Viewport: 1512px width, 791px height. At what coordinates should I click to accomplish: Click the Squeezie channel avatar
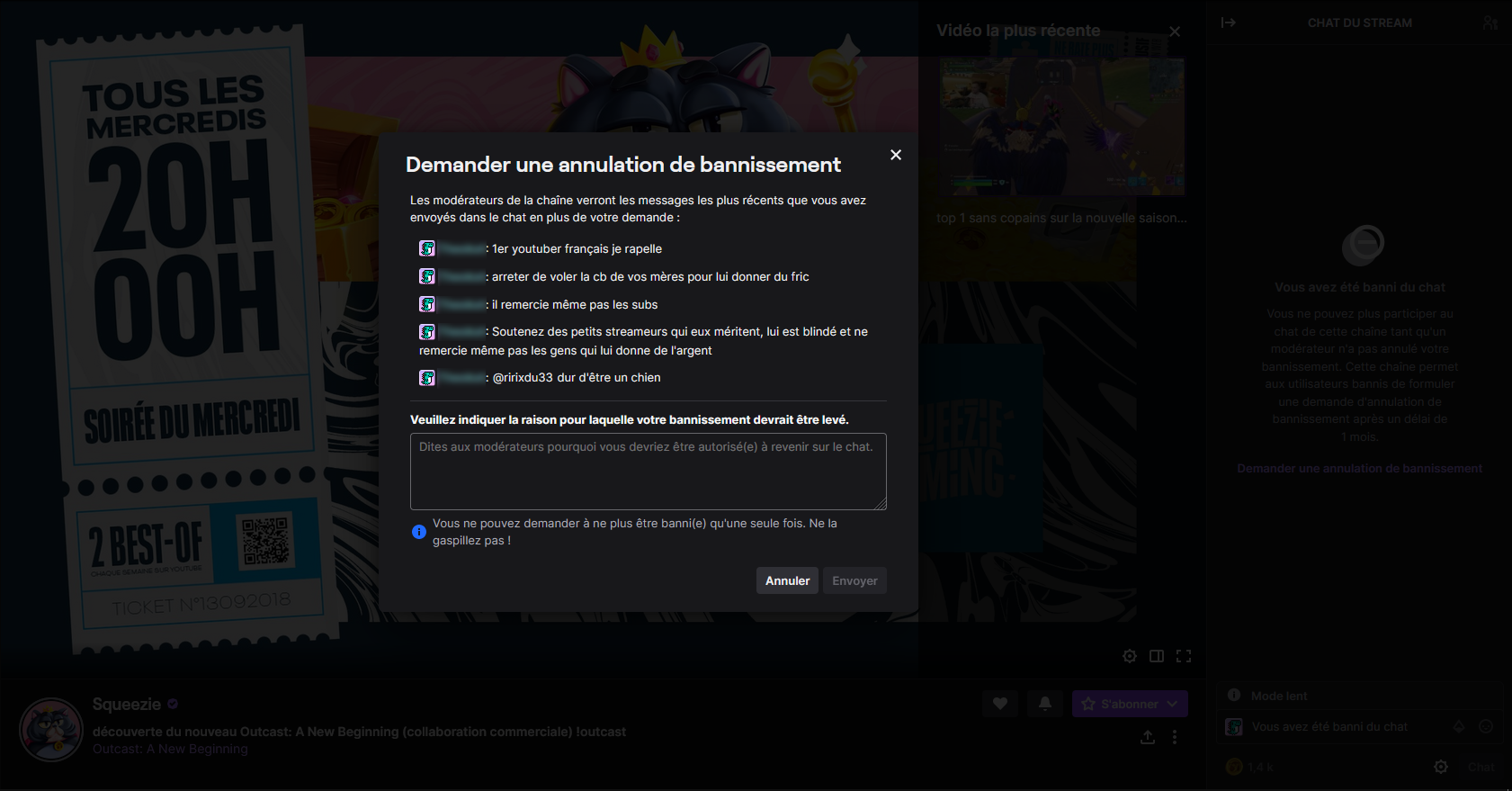pyautogui.click(x=52, y=730)
